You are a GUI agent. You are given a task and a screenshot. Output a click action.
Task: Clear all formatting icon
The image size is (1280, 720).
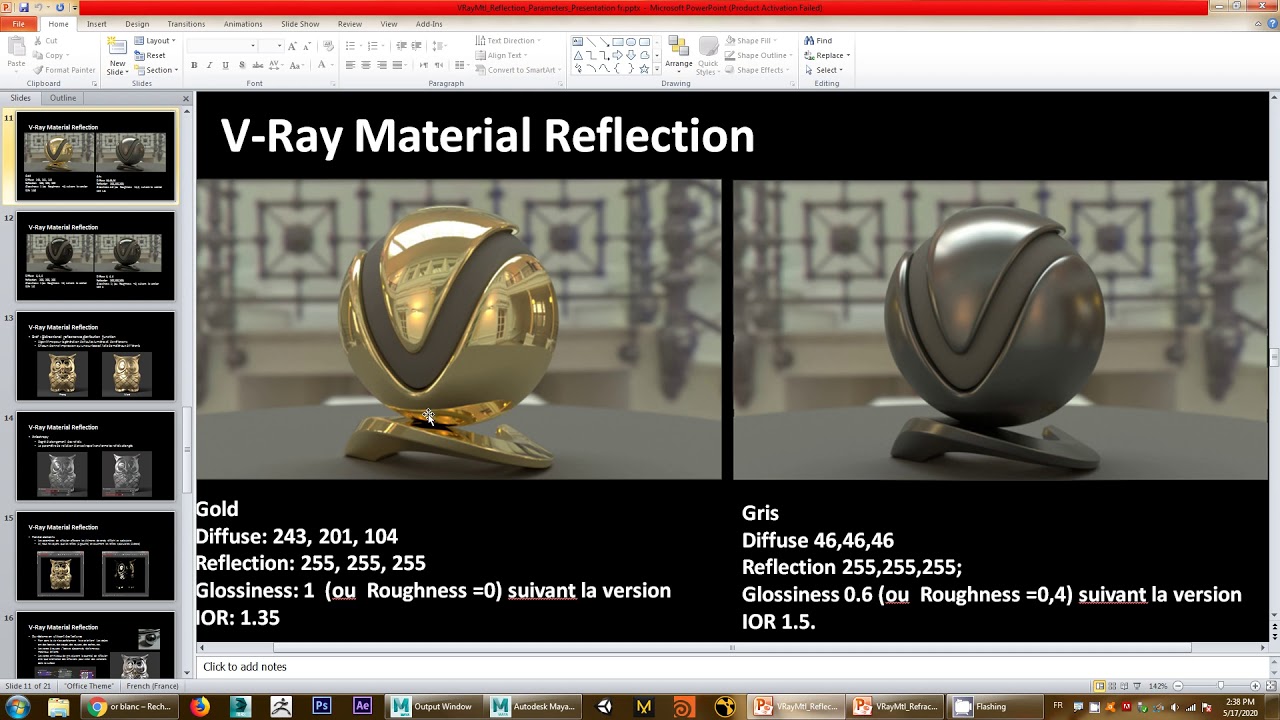[x=328, y=46]
